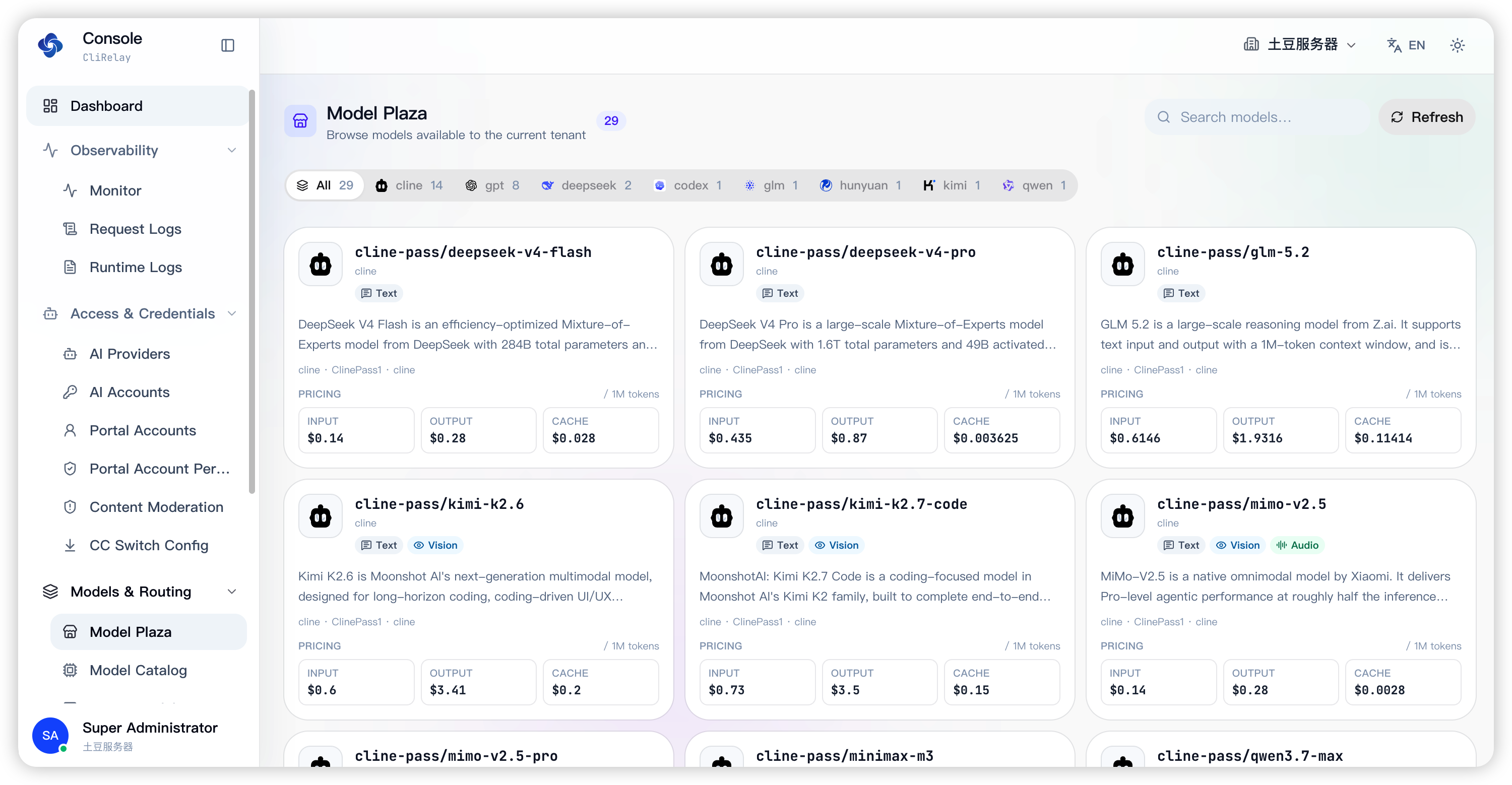Go to AI Providers
1512x785 pixels.
148,354
